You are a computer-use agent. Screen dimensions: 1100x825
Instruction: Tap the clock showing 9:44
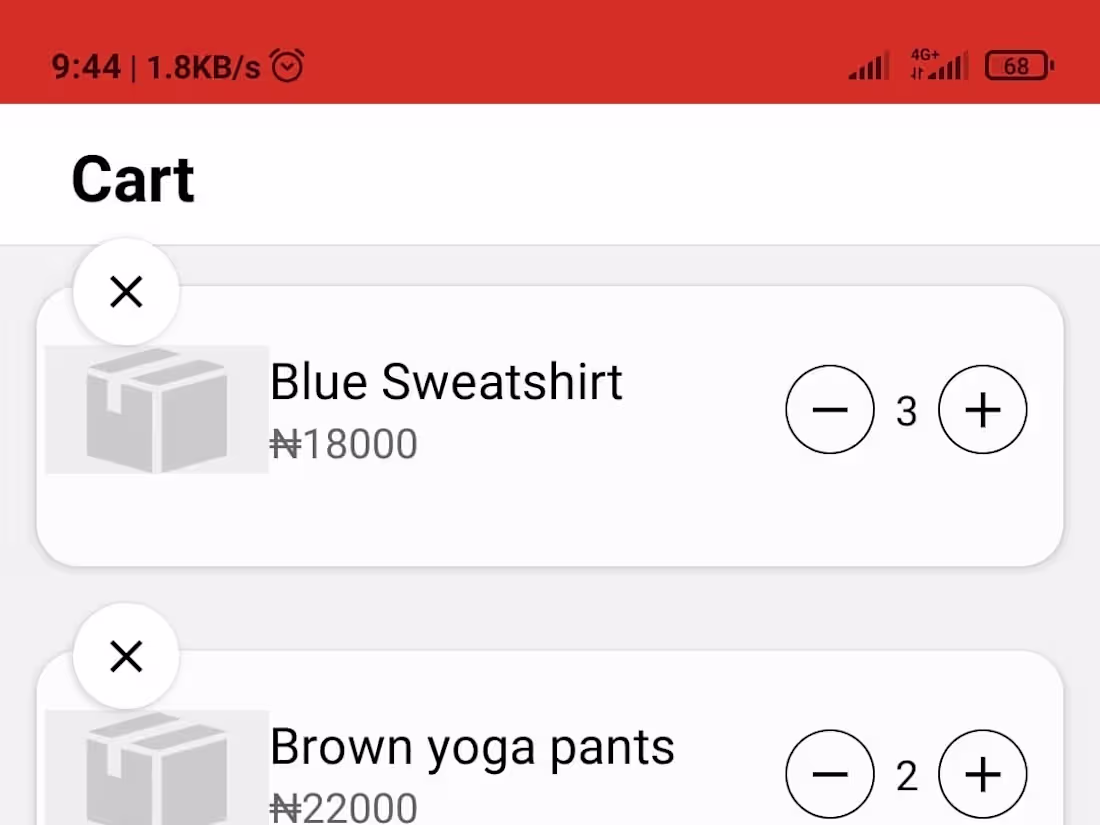86,66
